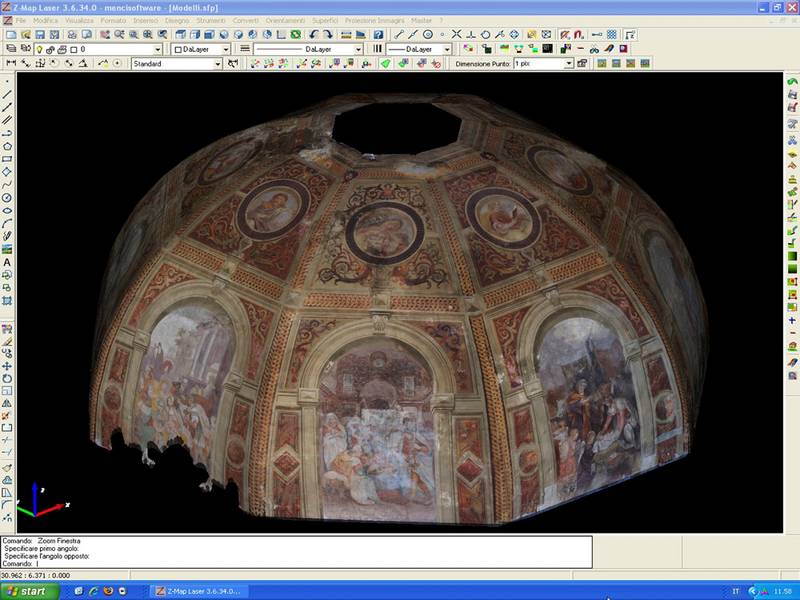Open a file using the folder icon
This screenshot has width=800, height=600.
coord(26,35)
